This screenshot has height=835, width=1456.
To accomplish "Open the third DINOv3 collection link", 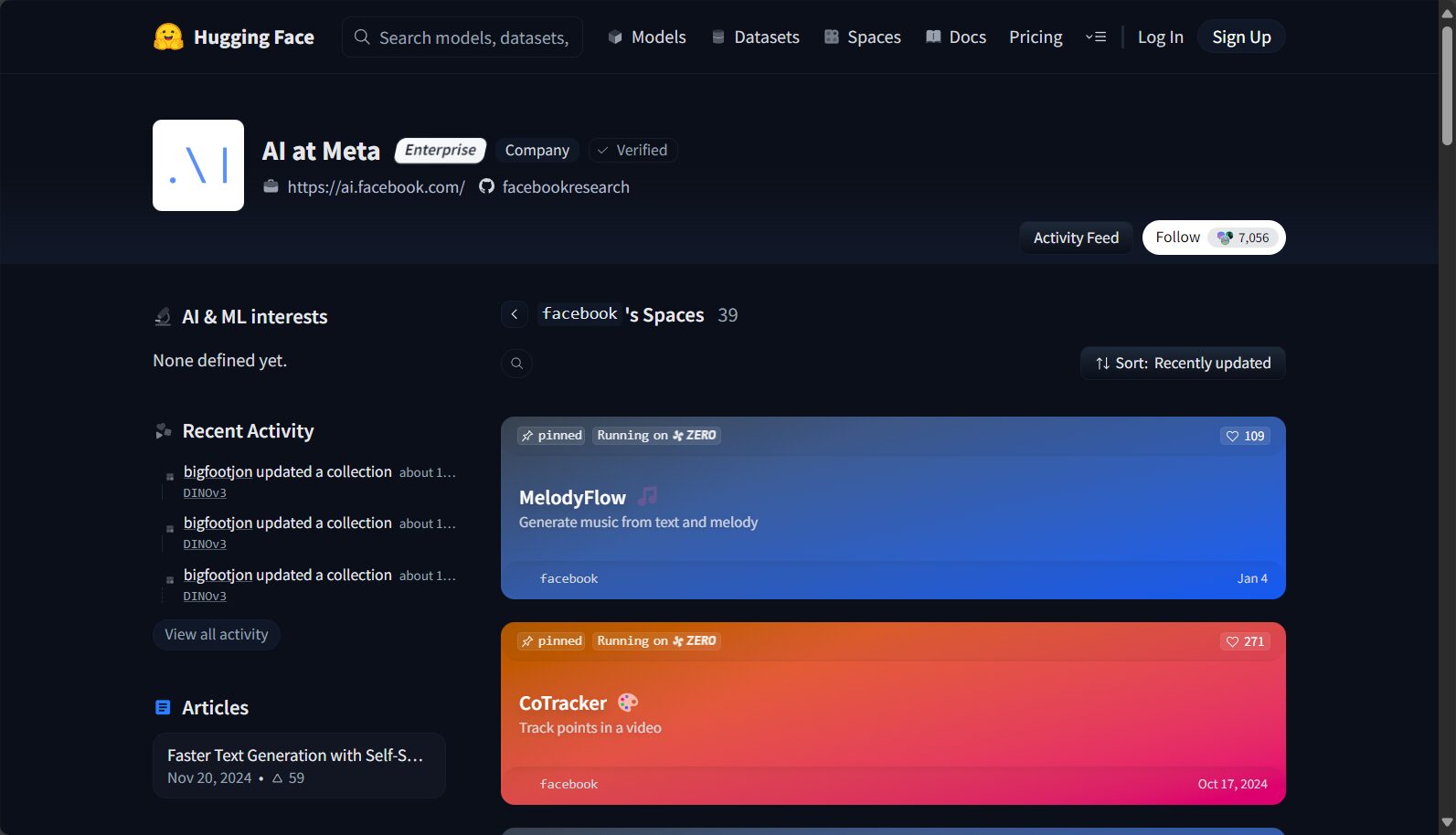I will pyautogui.click(x=205, y=597).
